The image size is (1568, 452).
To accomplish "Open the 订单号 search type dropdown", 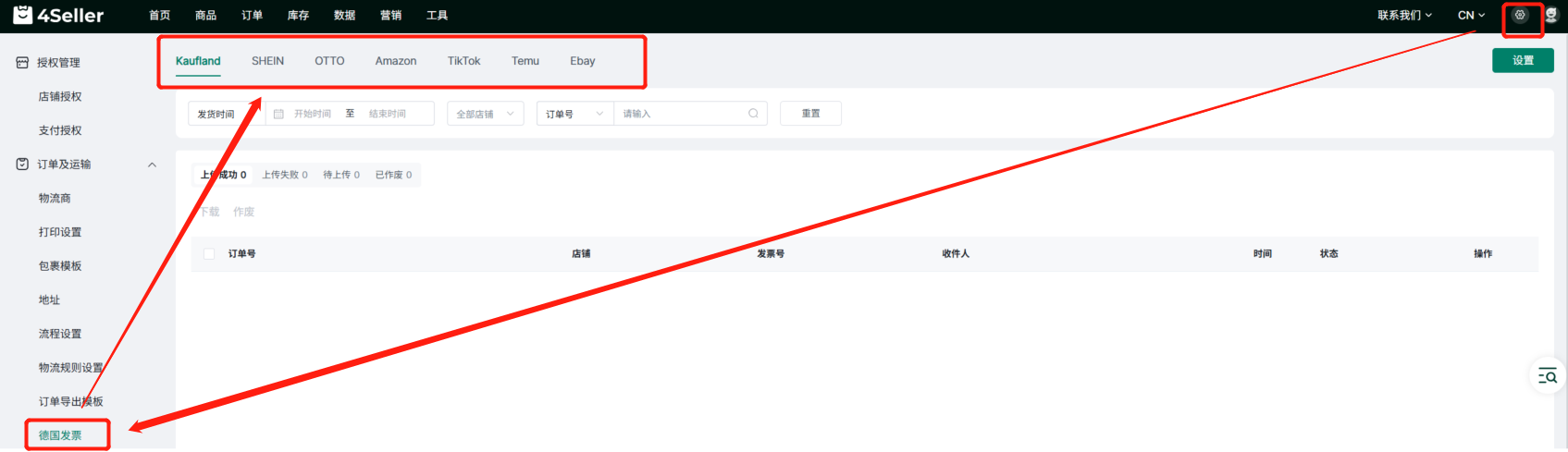I will click(574, 114).
